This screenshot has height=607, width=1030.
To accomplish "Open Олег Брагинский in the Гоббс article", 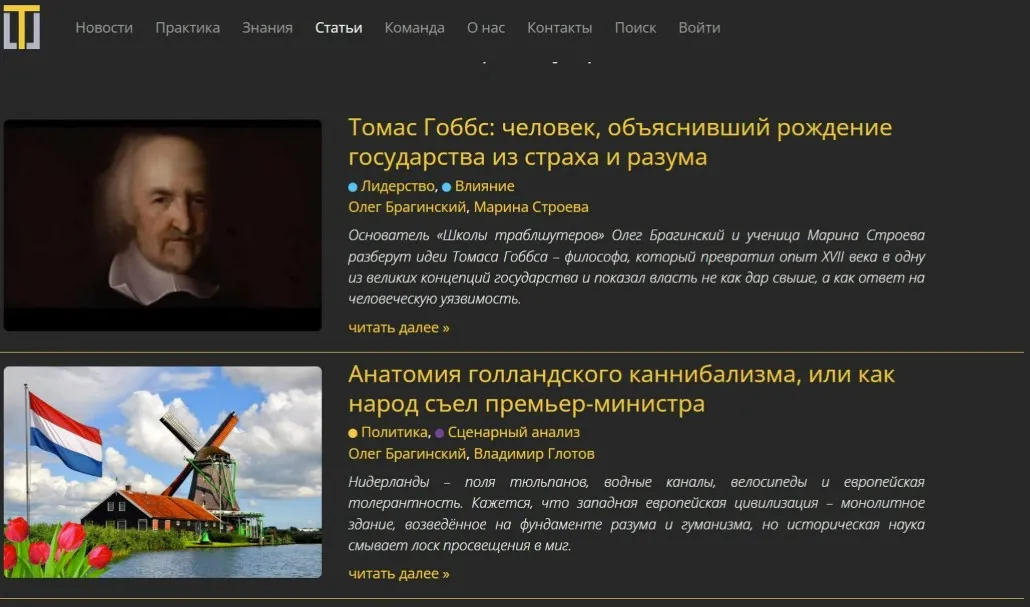I will 407,207.
